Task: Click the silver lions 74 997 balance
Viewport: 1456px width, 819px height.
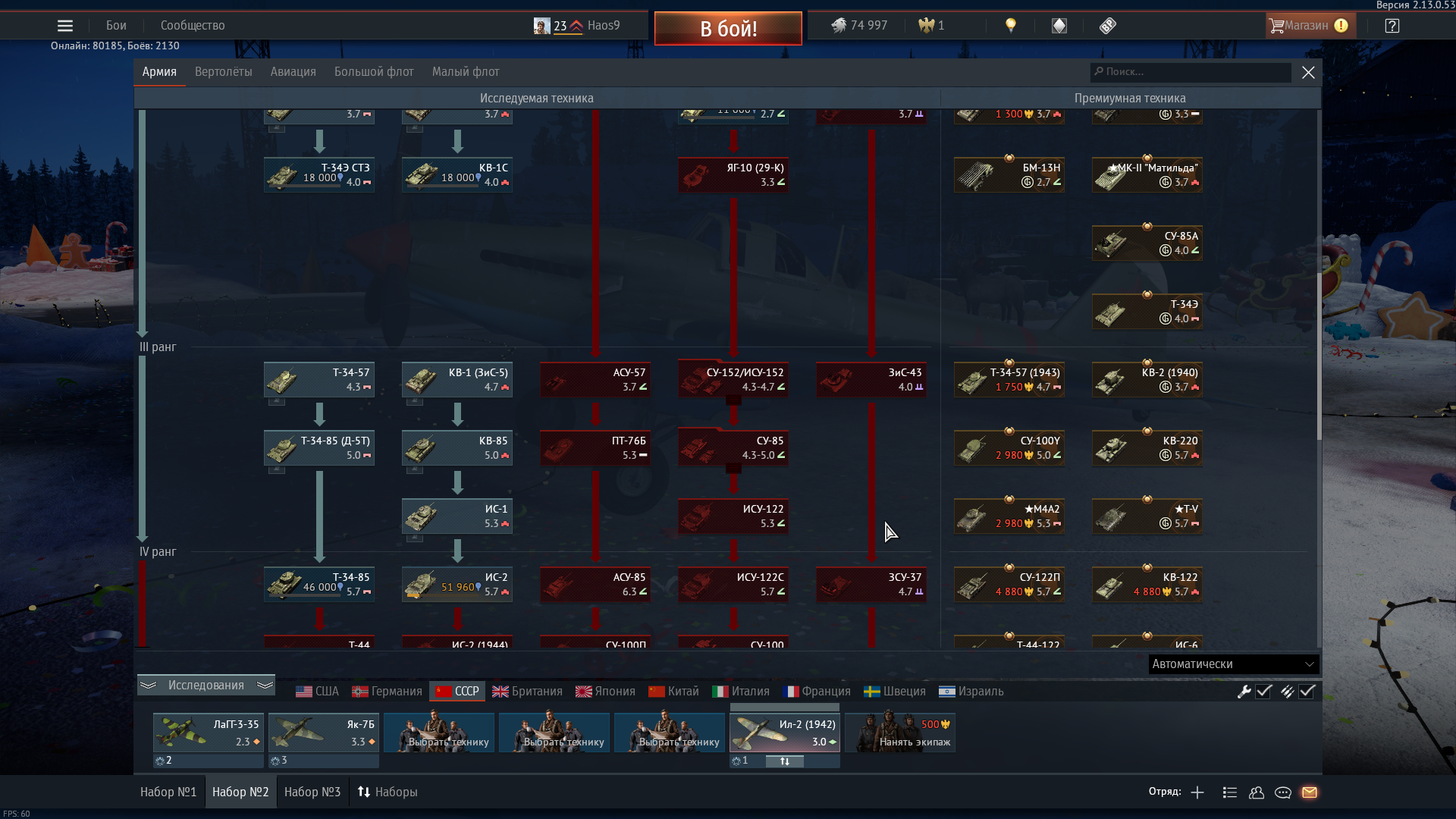Action: pyautogui.click(x=859, y=26)
